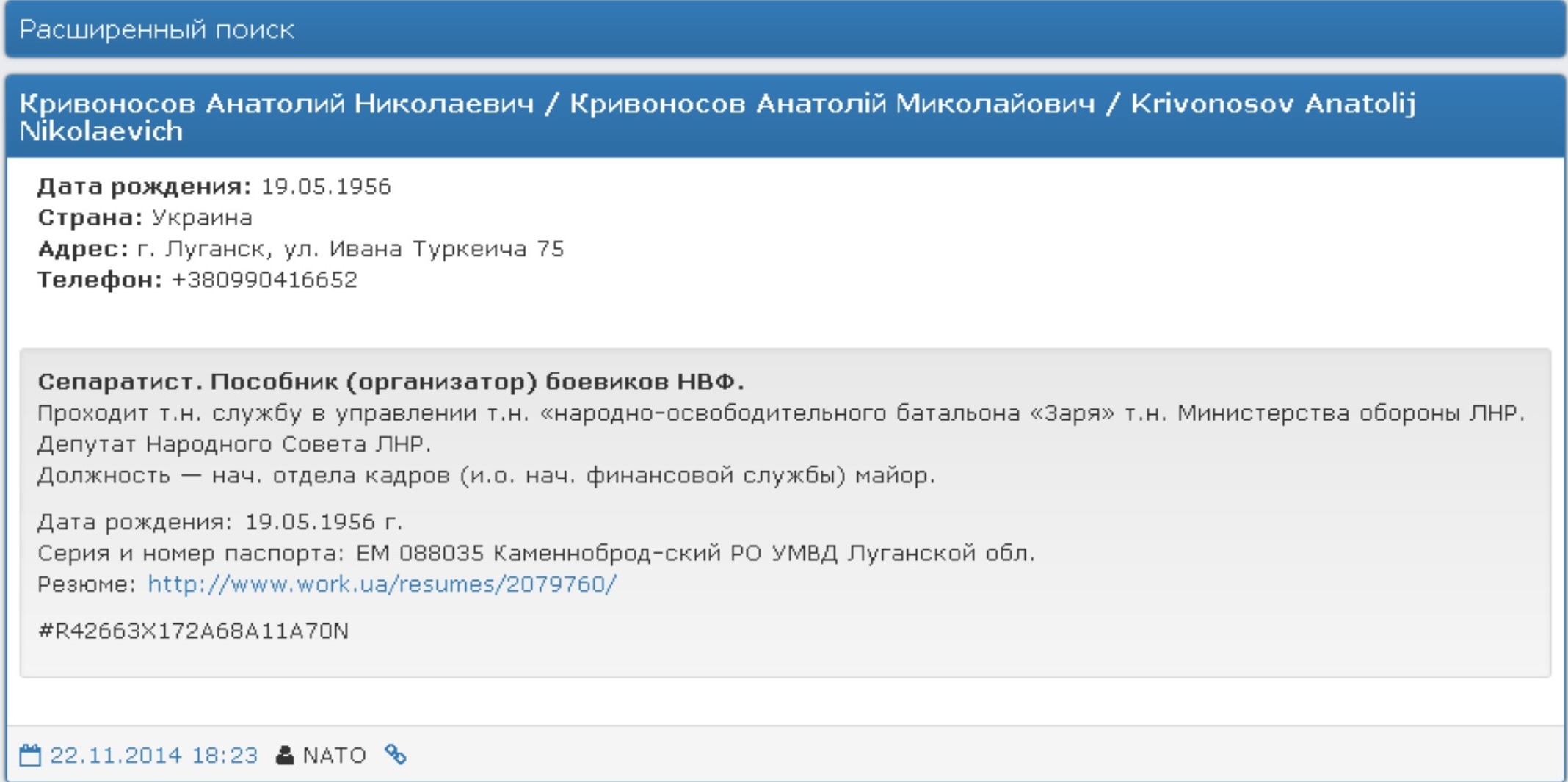The width and height of the screenshot is (1568, 782).
Task: Expand the Расширенный поиск panel header
Action: point(158,31)
